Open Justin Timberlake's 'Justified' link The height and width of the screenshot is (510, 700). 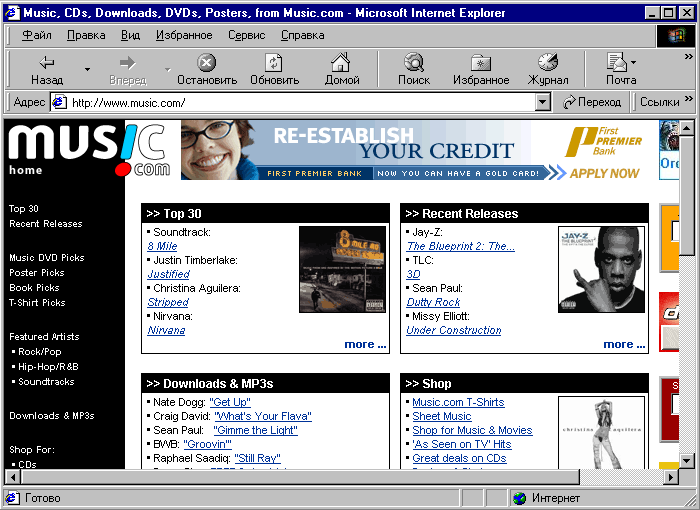point(168,274)
